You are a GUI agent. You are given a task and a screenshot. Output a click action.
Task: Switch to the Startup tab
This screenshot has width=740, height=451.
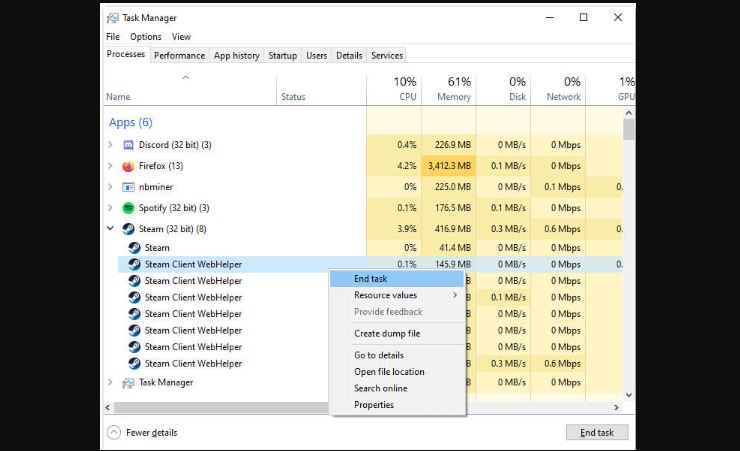click(283, 56)
